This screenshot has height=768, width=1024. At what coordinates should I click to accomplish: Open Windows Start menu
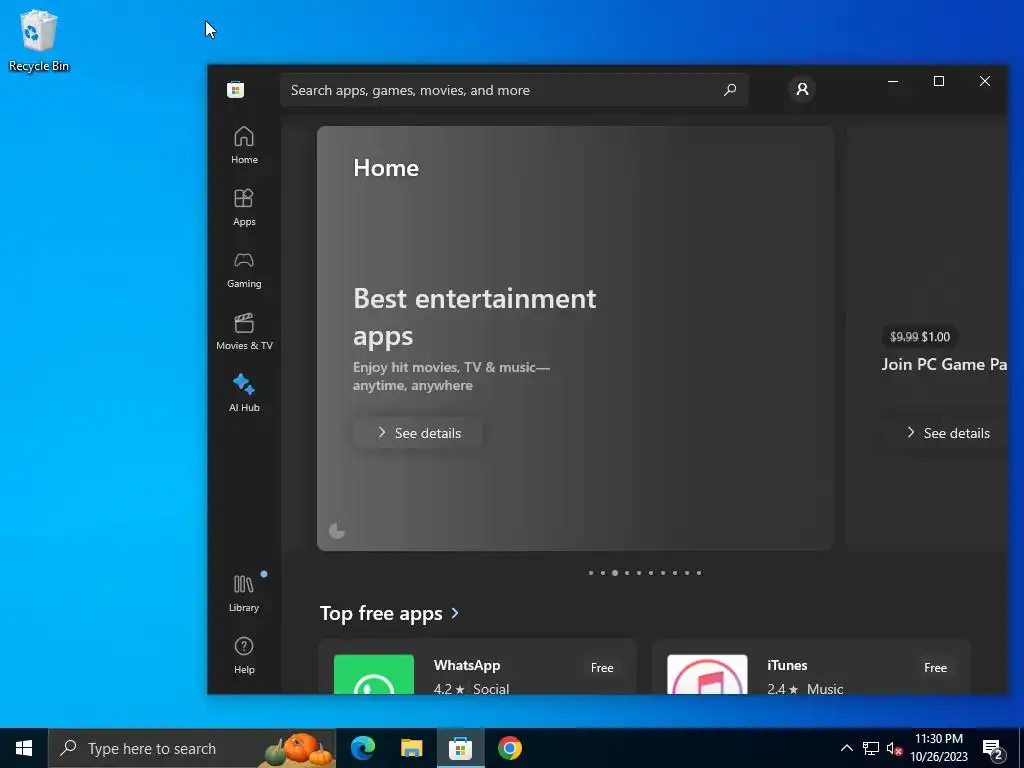tap(24, 748)
